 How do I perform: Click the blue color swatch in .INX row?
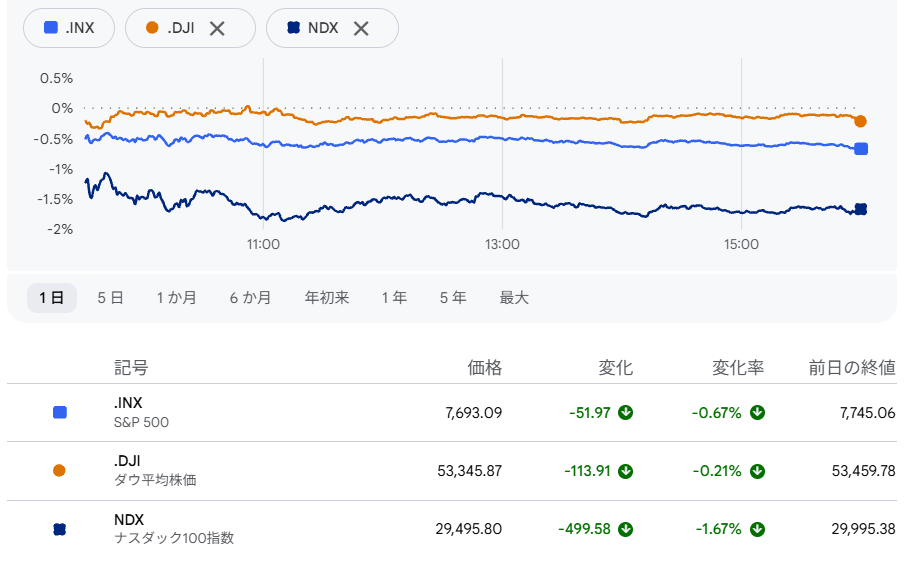pyautogui.click(x=59, y=413)
